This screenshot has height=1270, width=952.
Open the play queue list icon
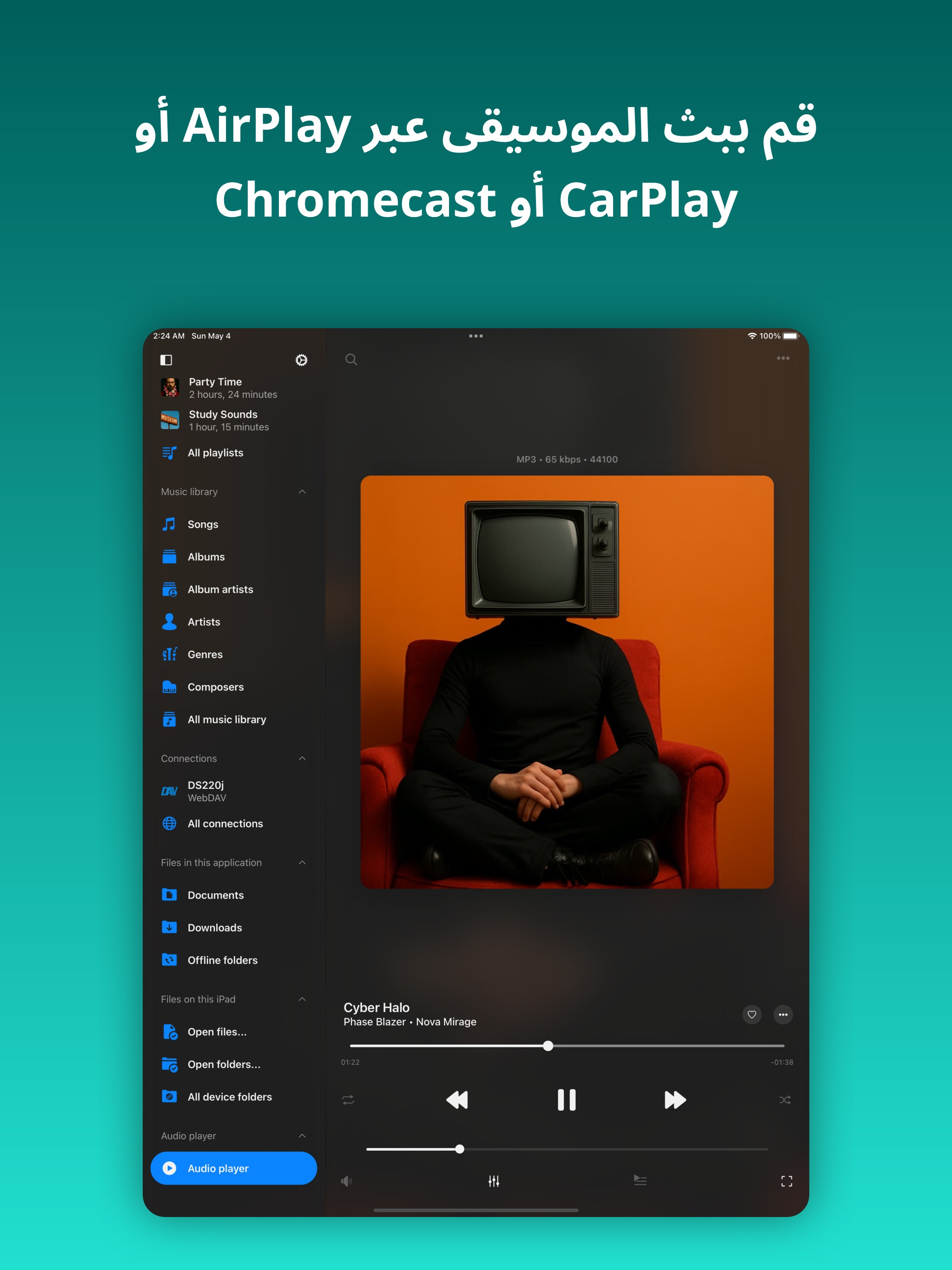point(640,1180)
